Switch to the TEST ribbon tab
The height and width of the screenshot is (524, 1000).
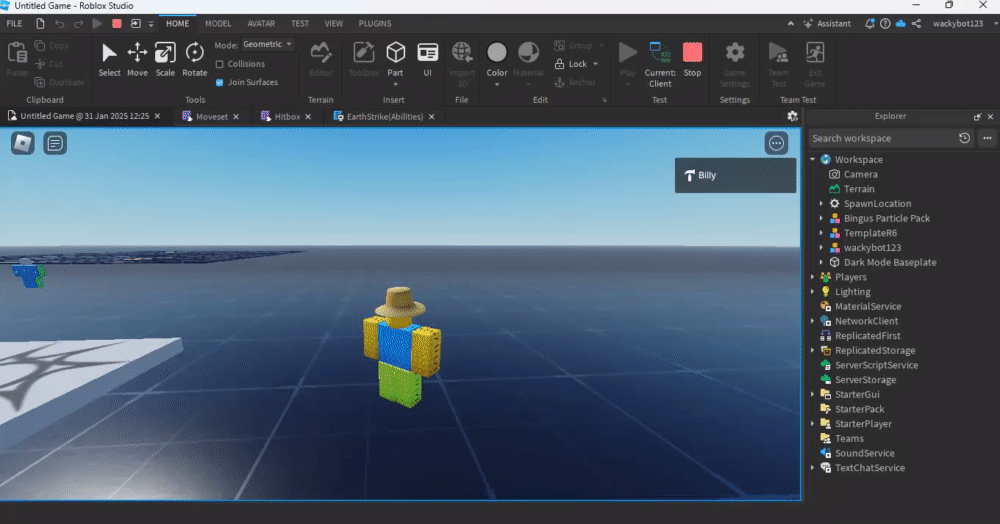pyautogui.click(x=300, y=24)
